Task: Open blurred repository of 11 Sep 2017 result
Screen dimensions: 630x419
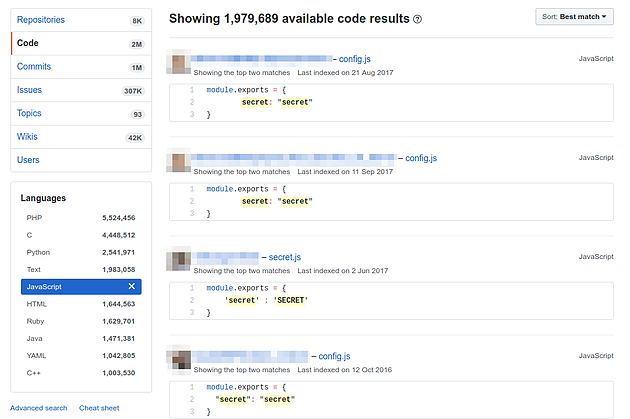Action: pyautogui.click(x=294, y=158)
